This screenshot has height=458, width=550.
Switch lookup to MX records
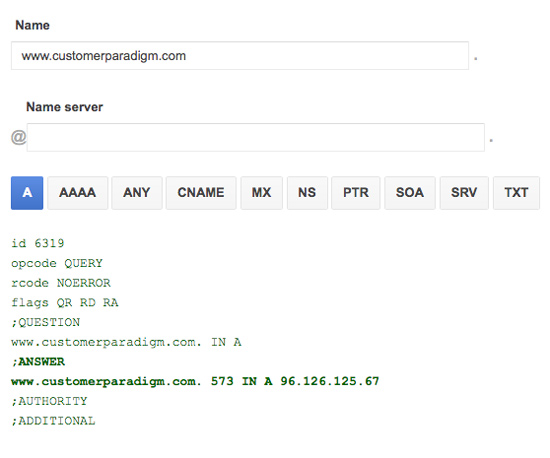coord(261,193)
